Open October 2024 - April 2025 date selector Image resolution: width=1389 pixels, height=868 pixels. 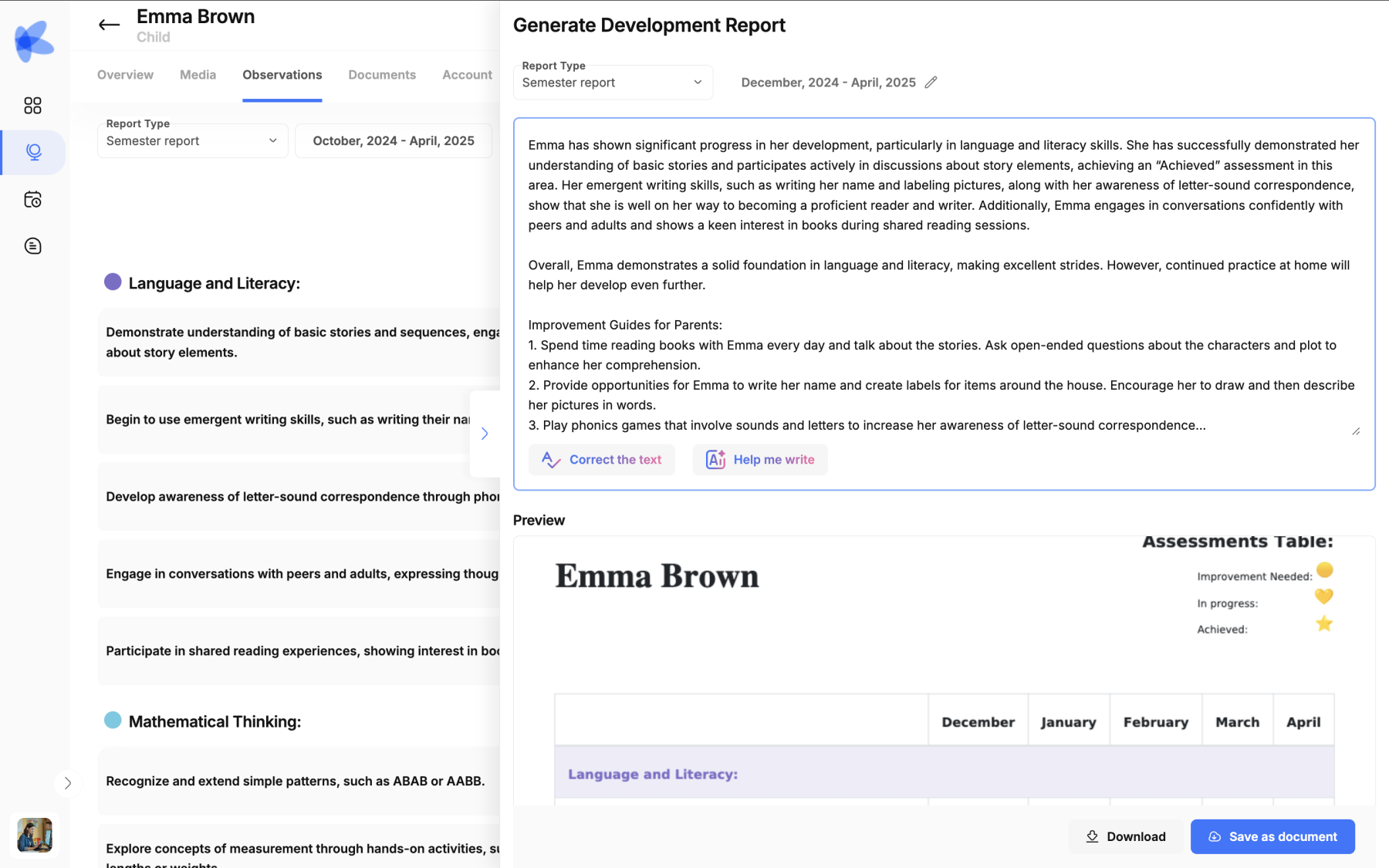(394, 140)
